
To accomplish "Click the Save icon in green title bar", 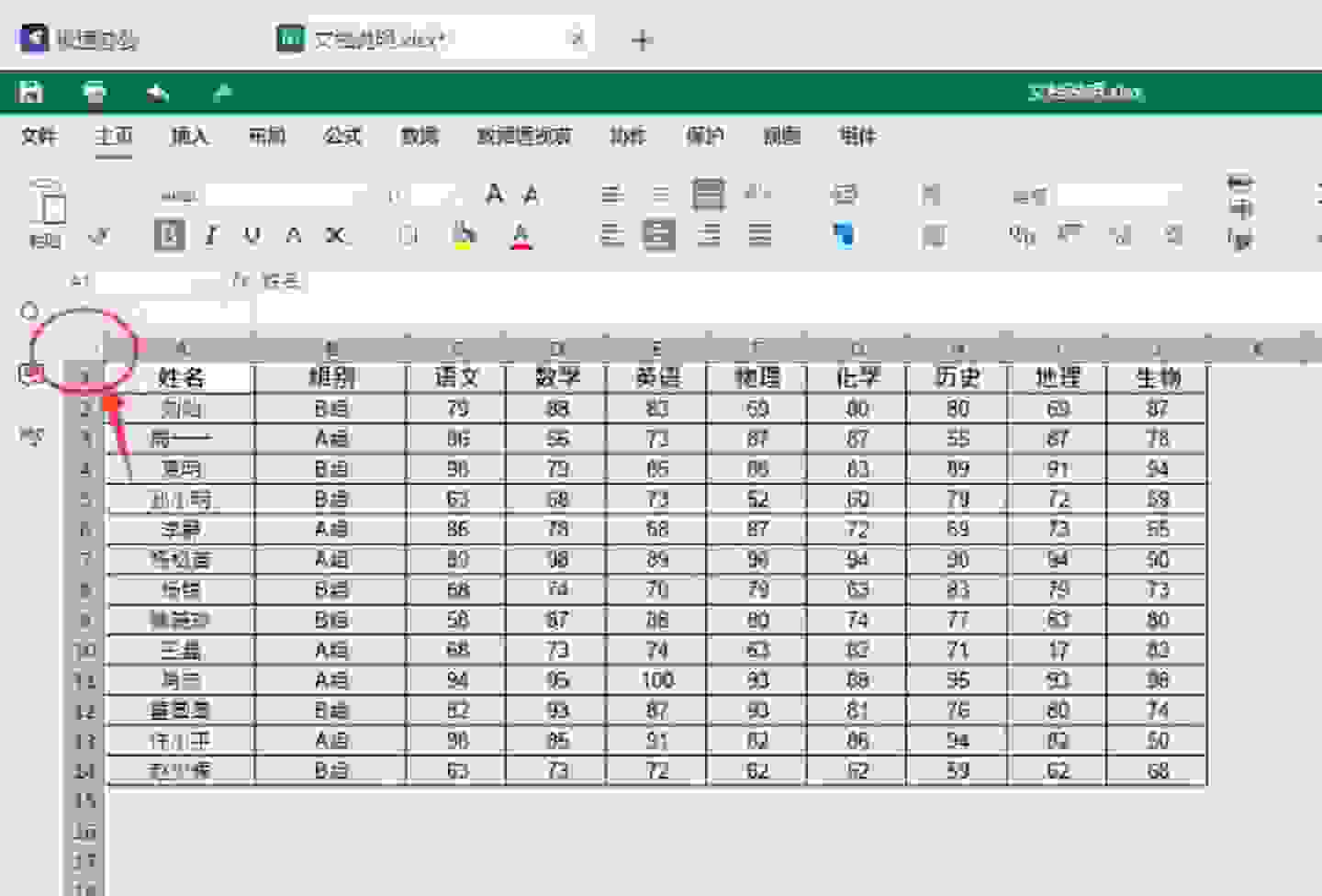I will click(x=30, y=92).
